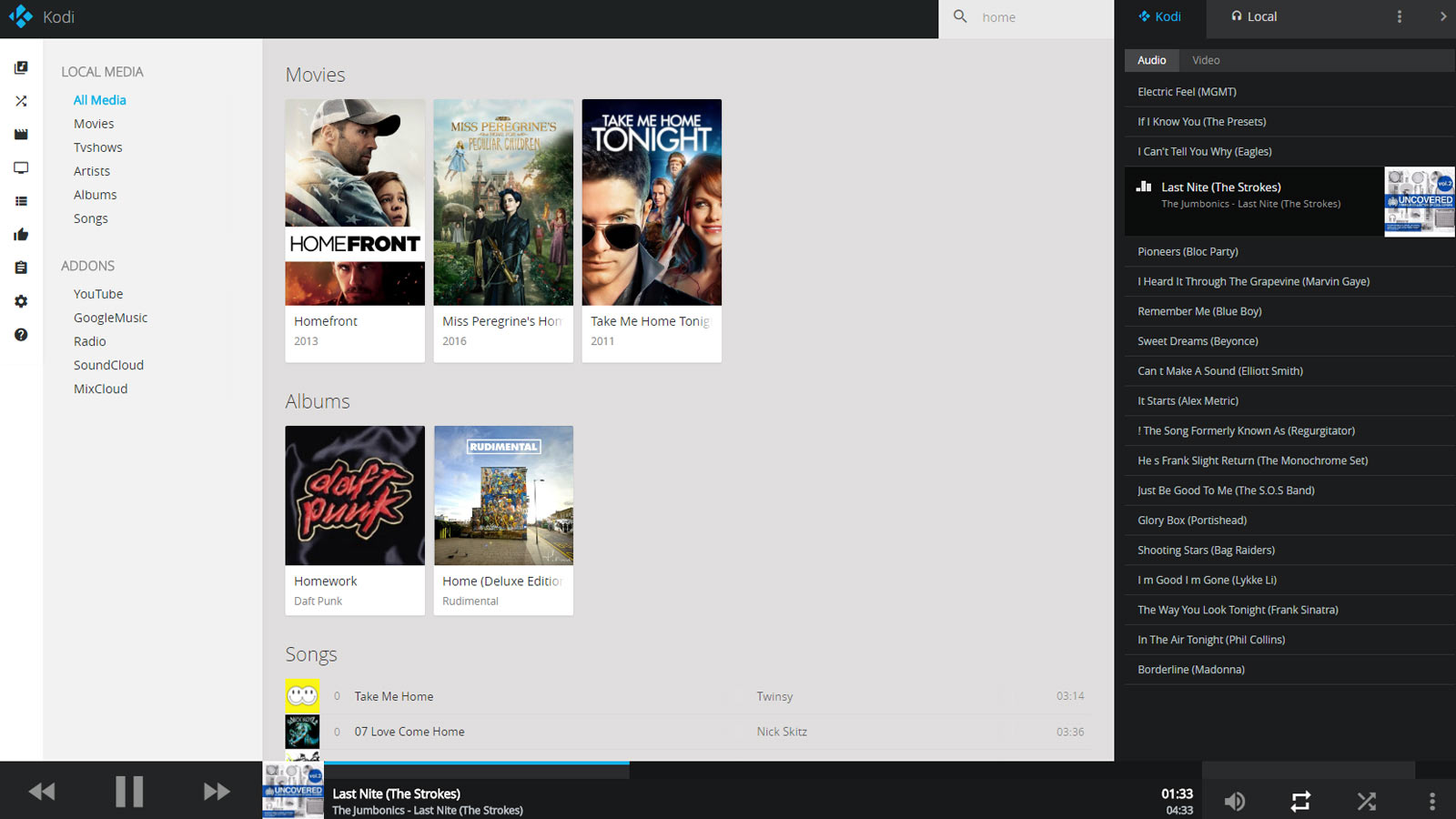Play 'Sweet Dreams (Beyonce)' in playlist

click(x=1289, y=341)
